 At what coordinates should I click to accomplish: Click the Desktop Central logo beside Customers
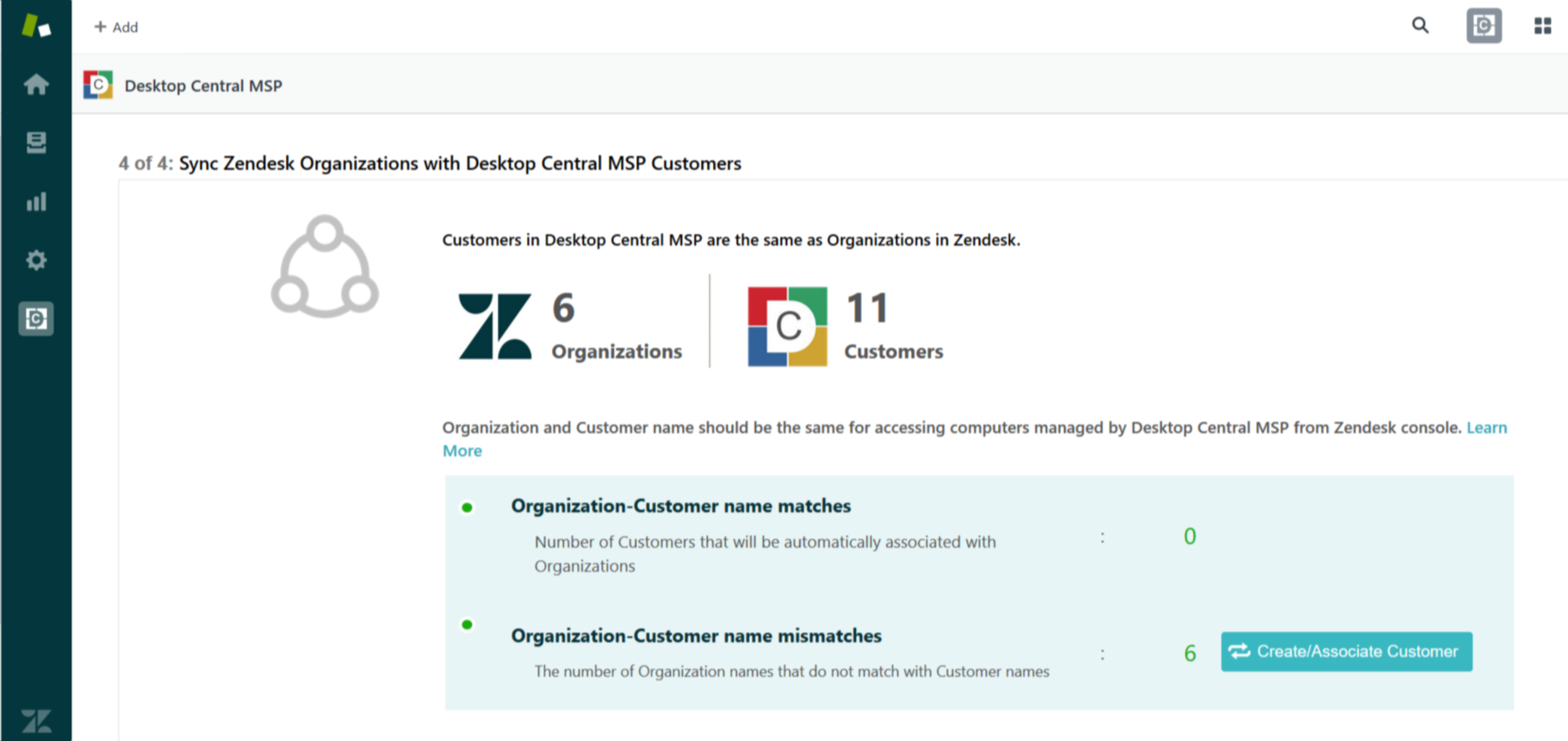787,326
